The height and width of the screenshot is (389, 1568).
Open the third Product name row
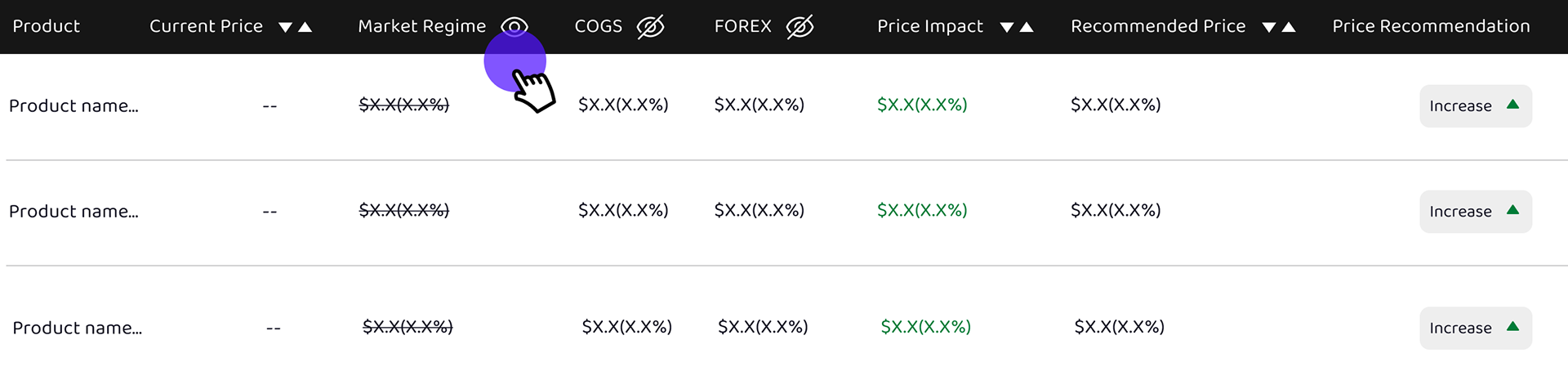coord(78,328)
